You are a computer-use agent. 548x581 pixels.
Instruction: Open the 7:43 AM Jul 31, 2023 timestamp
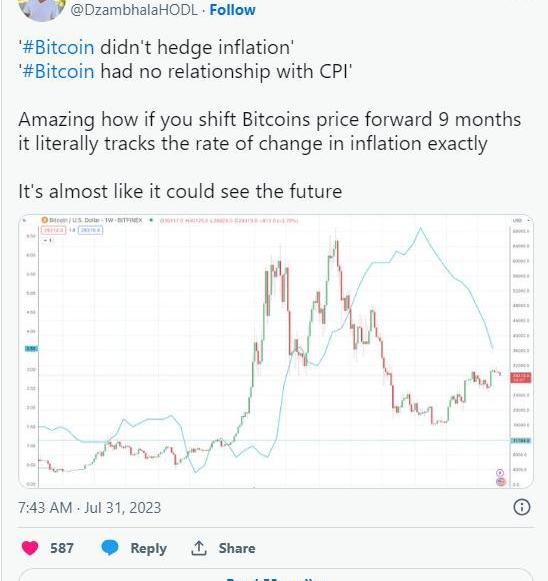point(90,508)
